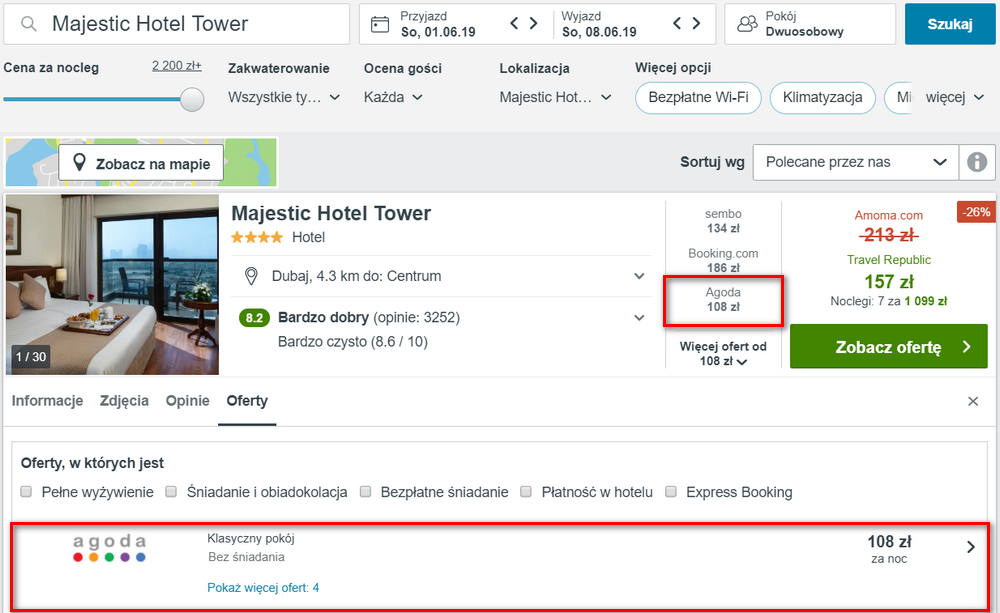This screenshot has width=1000, height=613.
Task: Click the room guests icon
Action: 747,24
